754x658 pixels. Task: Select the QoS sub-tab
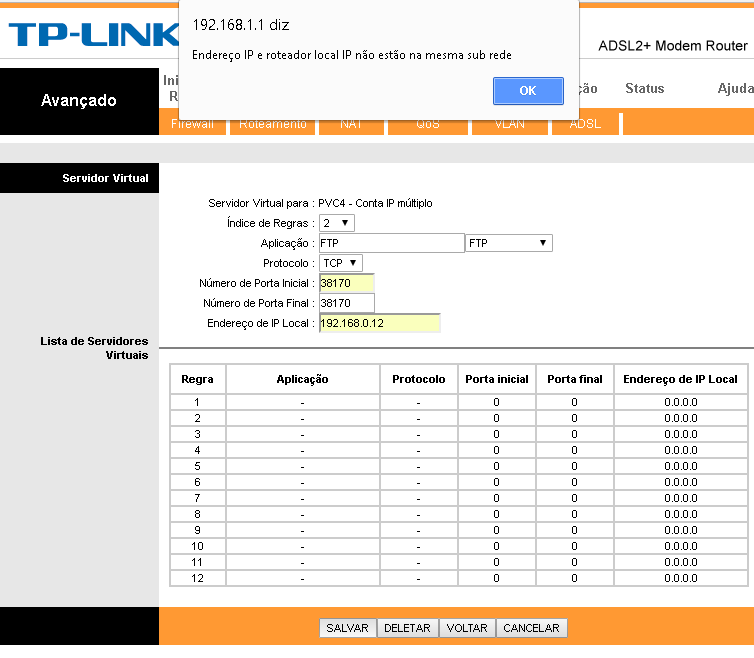tap(428, 124)
